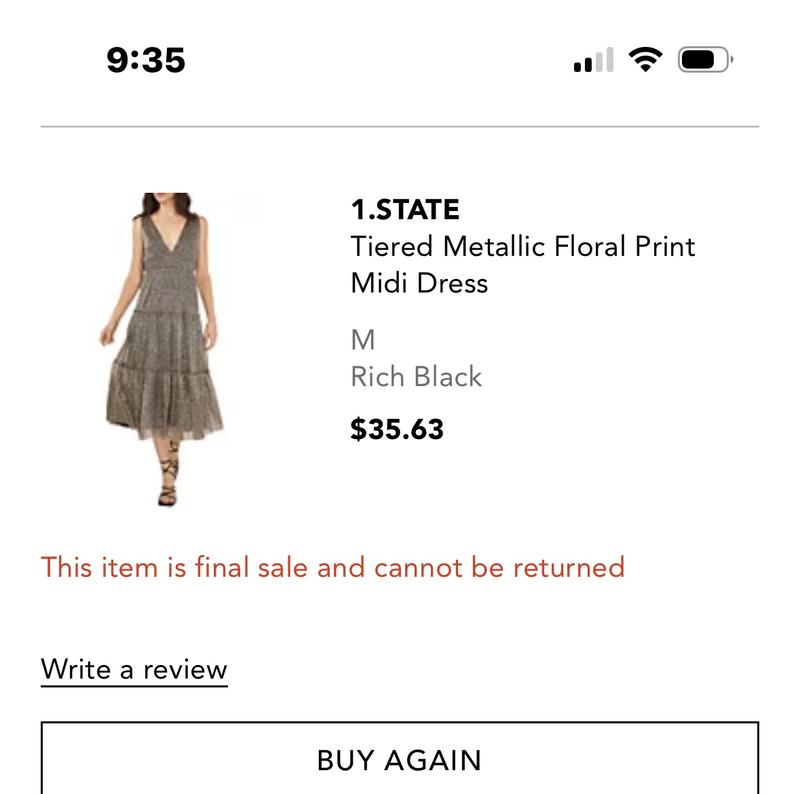The height and width of the screenshot is (794, 800).
Task: Tap the word review in review link
Action: click(185, 670)
